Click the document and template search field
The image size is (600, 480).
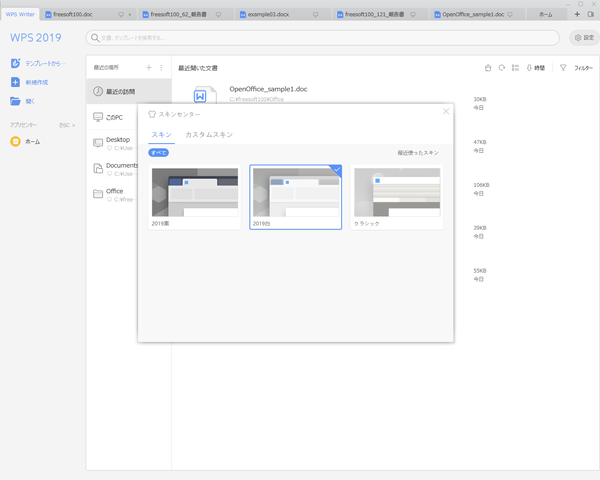323,38
